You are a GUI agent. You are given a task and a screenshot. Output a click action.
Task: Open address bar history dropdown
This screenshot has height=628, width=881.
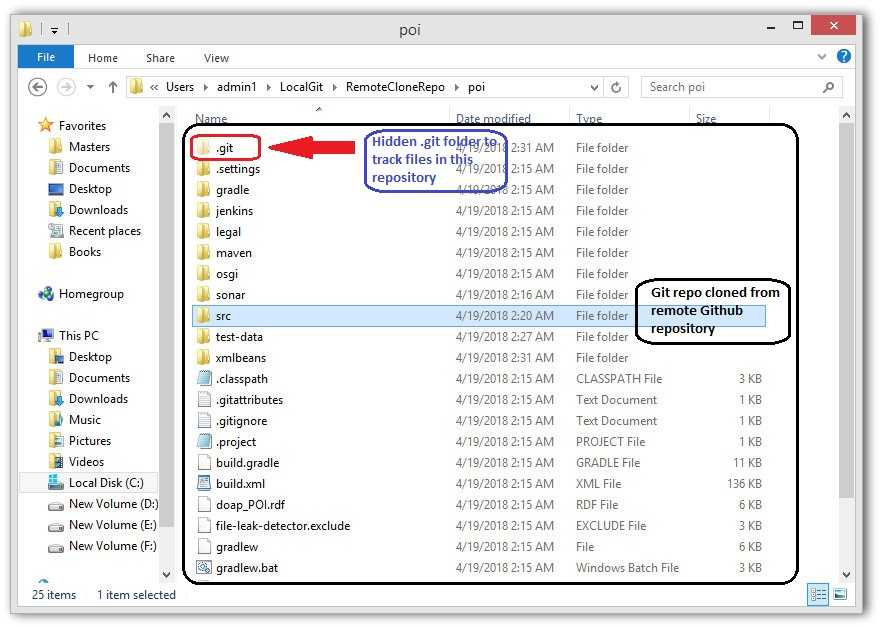click(x=595, y=87)
